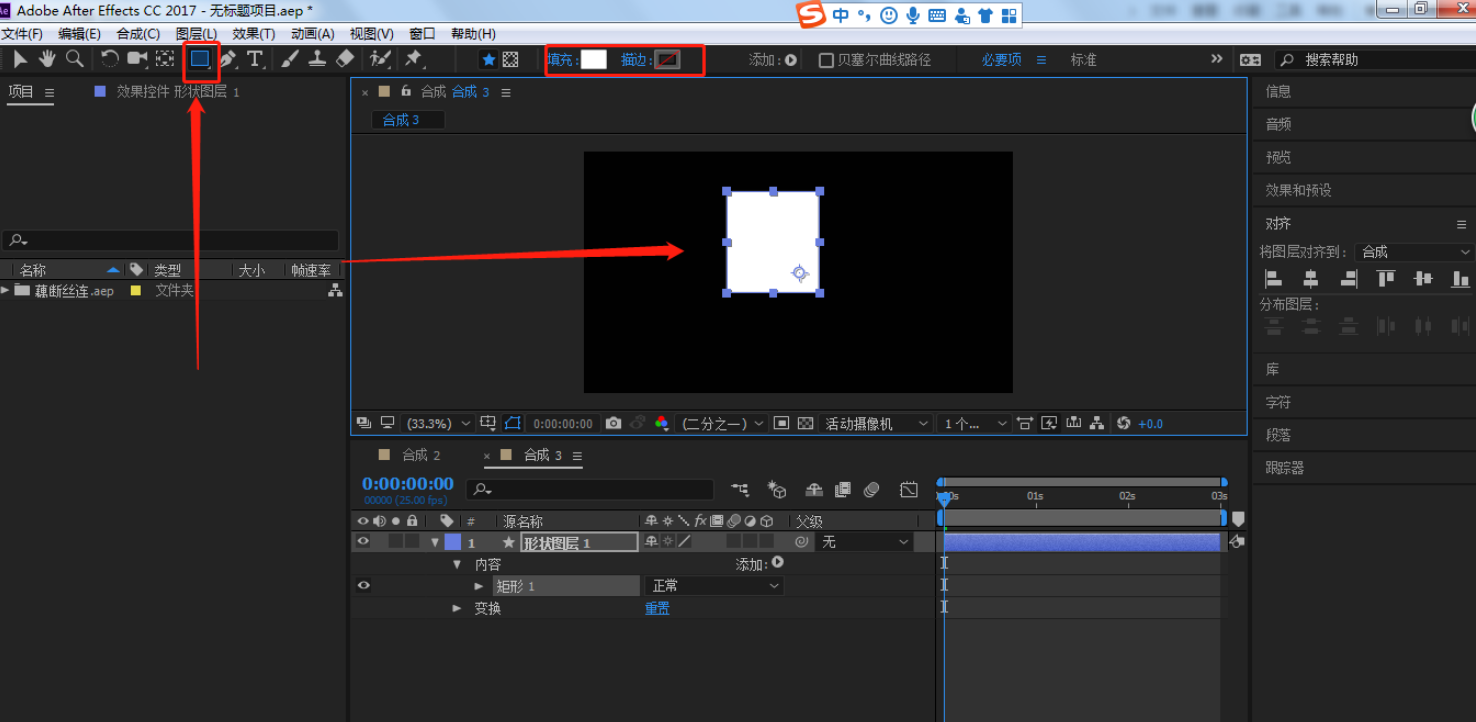Toggle fast previews lightning icon
Viewport: 1476px width, 722px height.
(x=1048, y=424)
